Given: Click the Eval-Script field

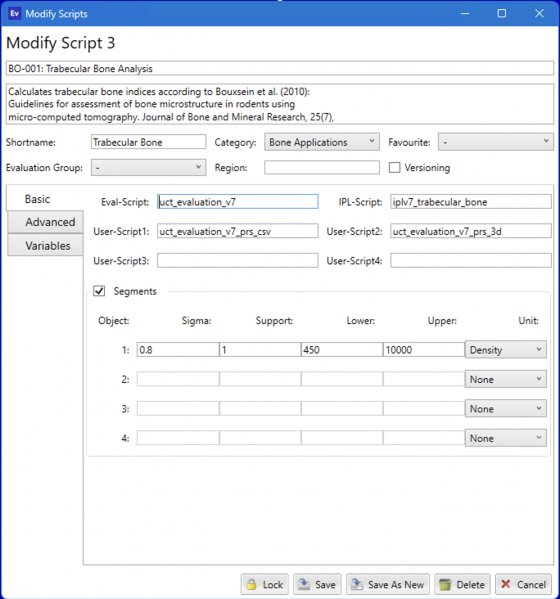Looking at the screenshot, I should (x=237, y=202).
